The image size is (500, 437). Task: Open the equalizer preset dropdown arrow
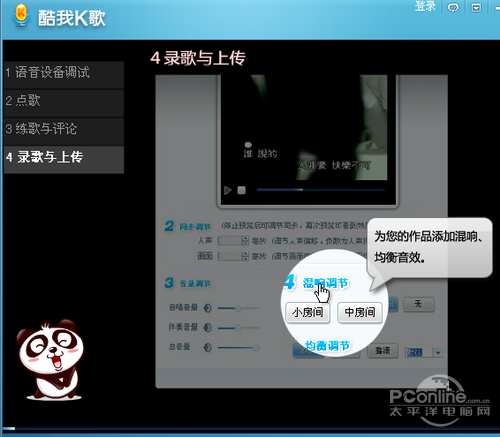click(438, 352)
